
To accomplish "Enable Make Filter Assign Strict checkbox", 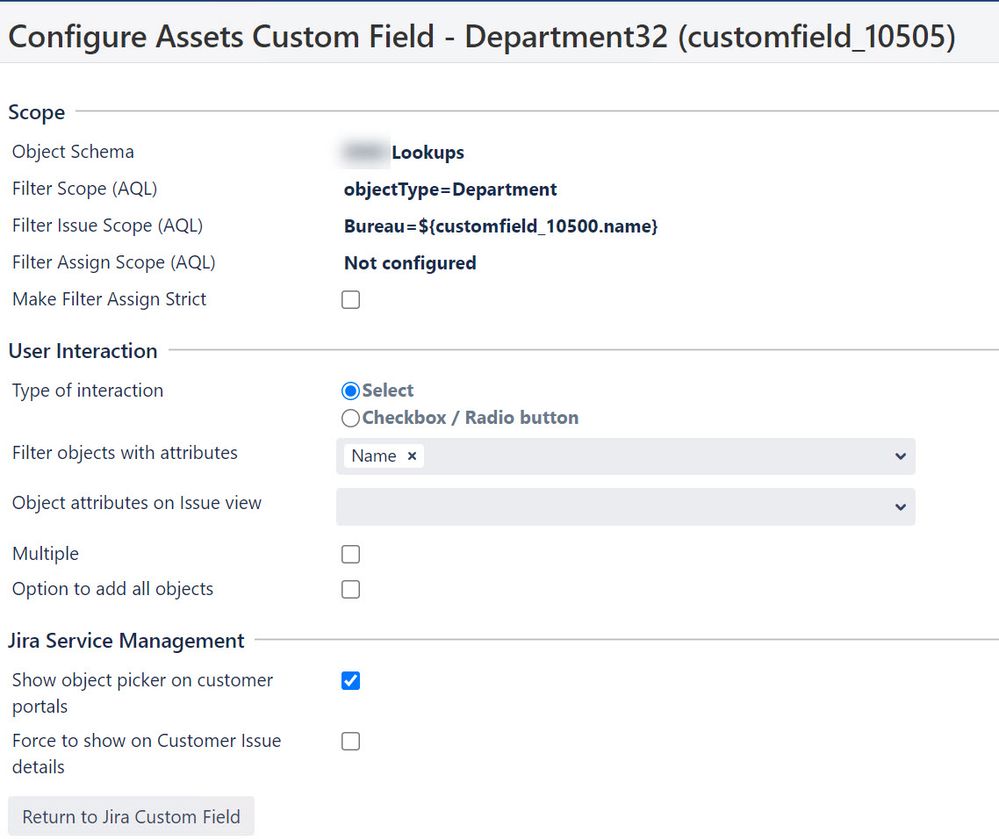I will (351, 300).
